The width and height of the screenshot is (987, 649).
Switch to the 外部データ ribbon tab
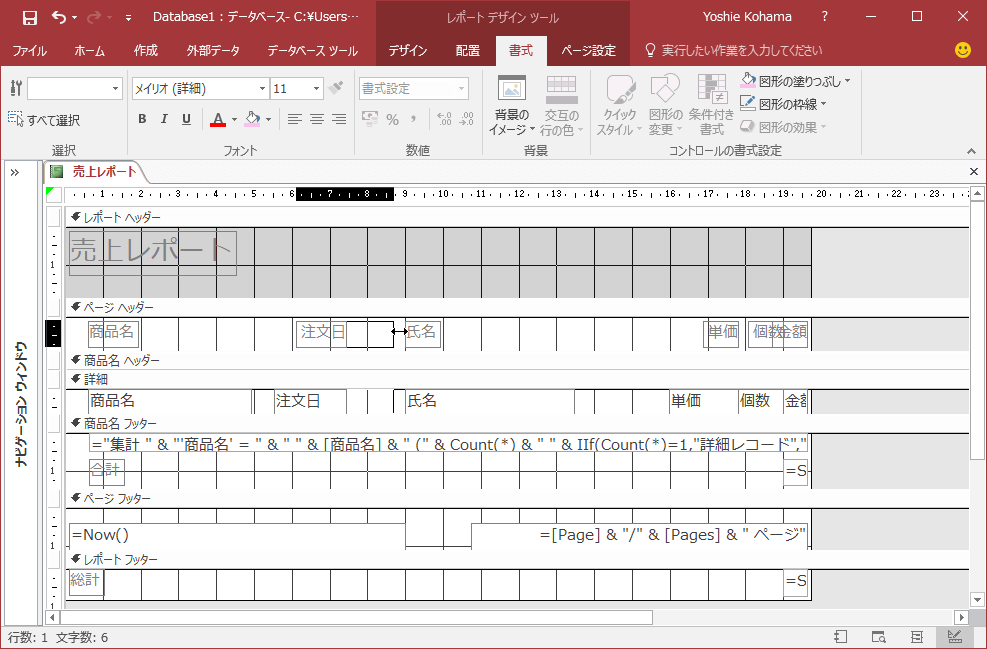(213, 51)
